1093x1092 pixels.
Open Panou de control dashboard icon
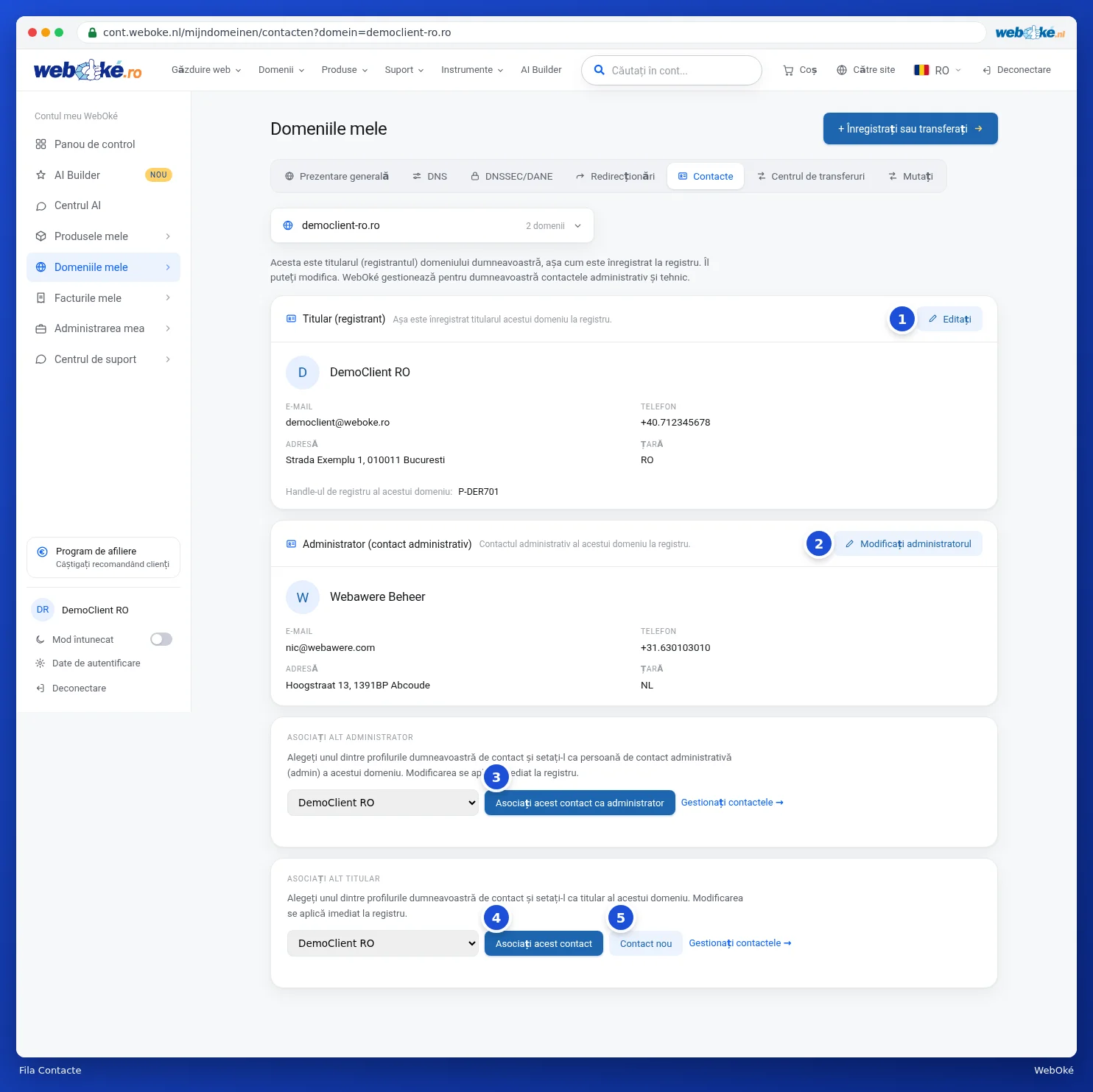41,144
